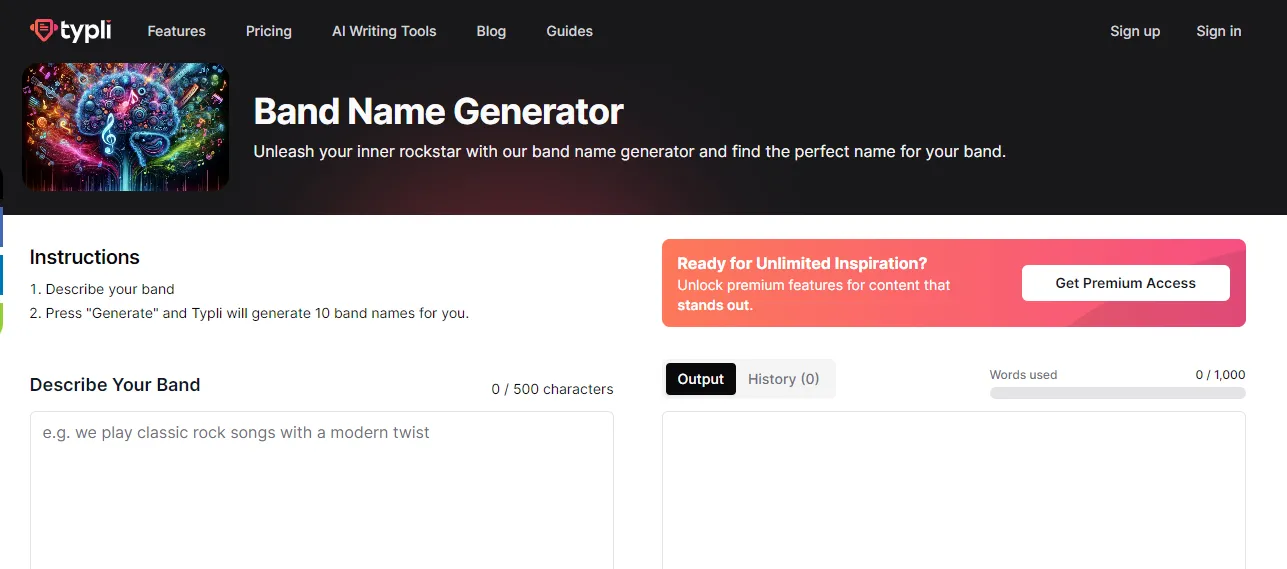
Task: Open AI Writing Tools in navigation
Action: [384, 31]
